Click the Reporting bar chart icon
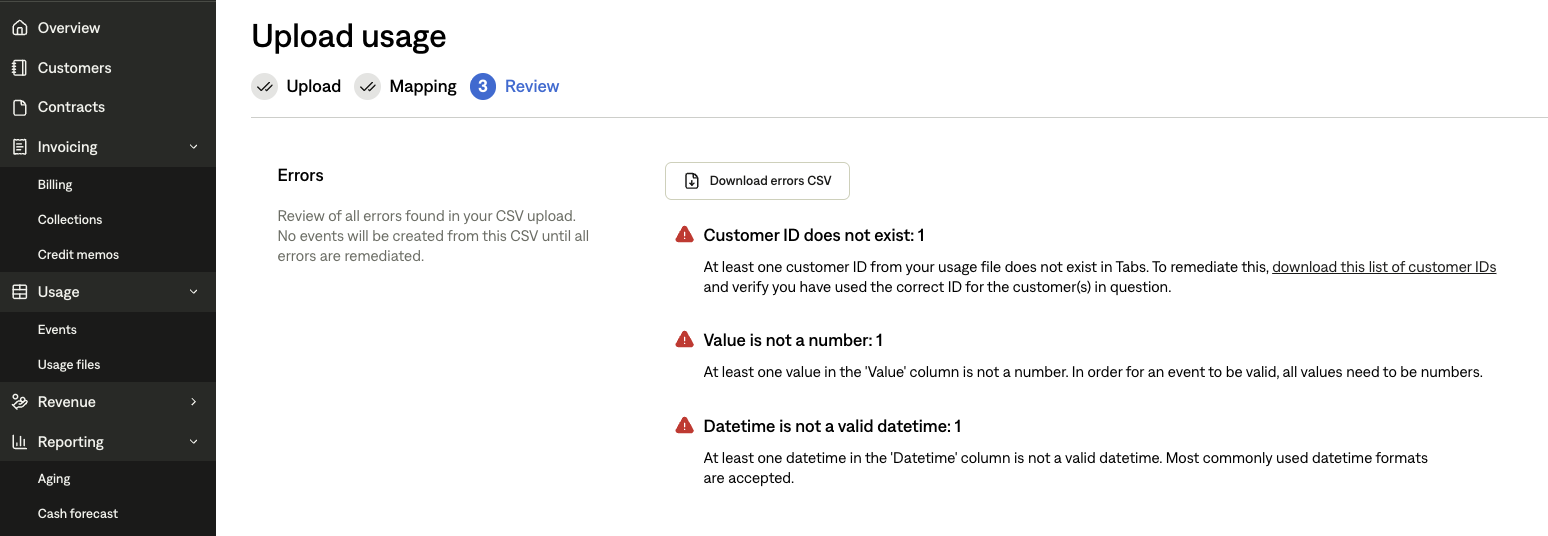The image size is (1548, 536). click(19, 442)
